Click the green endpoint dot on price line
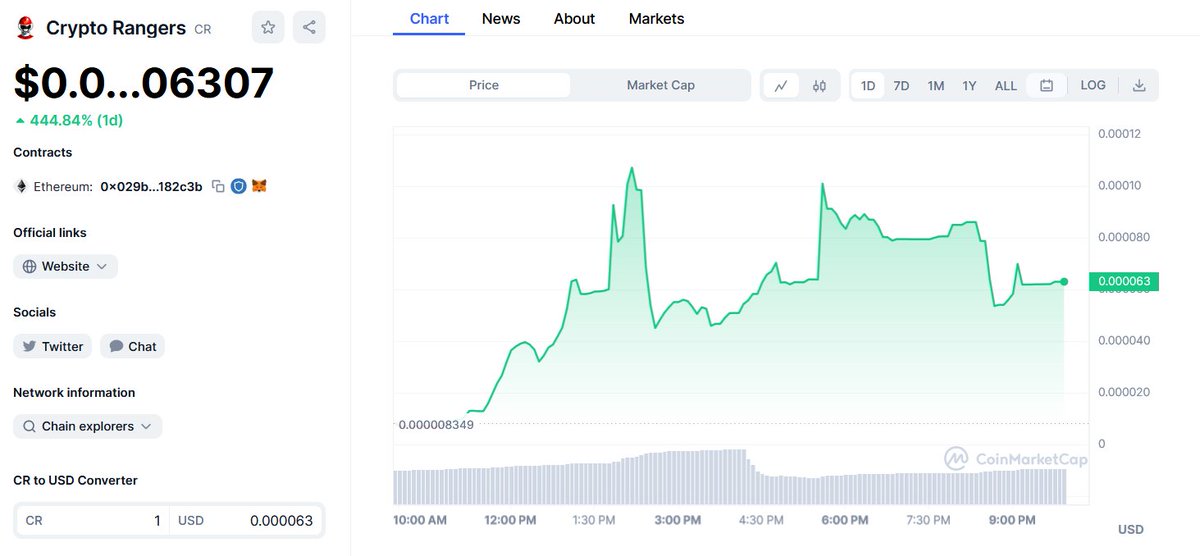The image size is (1200, 556). 1064,282
